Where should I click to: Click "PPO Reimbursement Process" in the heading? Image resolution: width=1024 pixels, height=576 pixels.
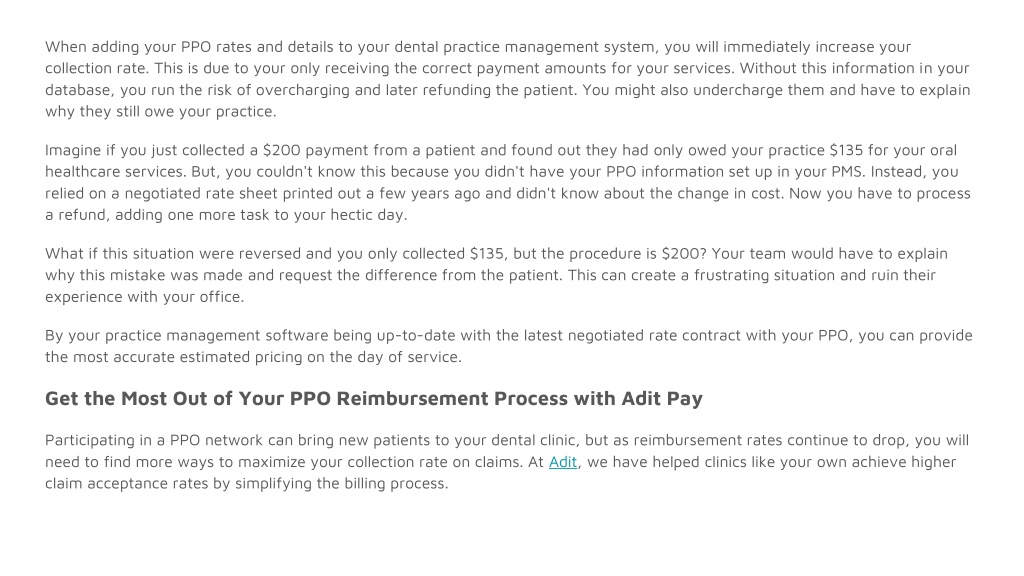[x=428, y=398]
